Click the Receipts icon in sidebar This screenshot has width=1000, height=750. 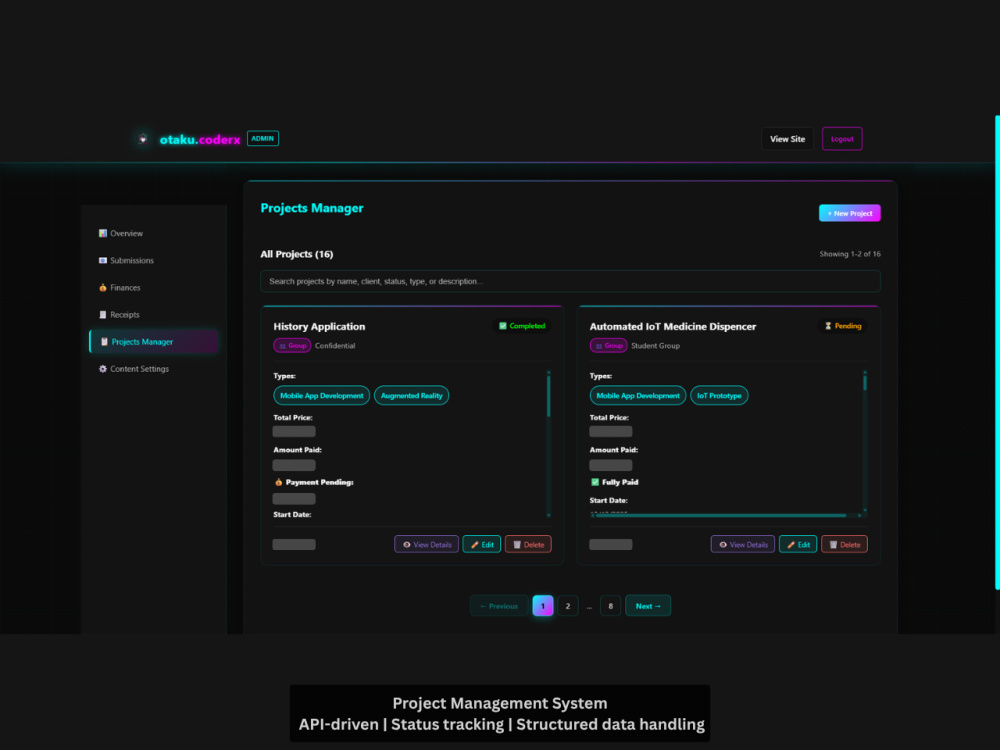point(103,314)
